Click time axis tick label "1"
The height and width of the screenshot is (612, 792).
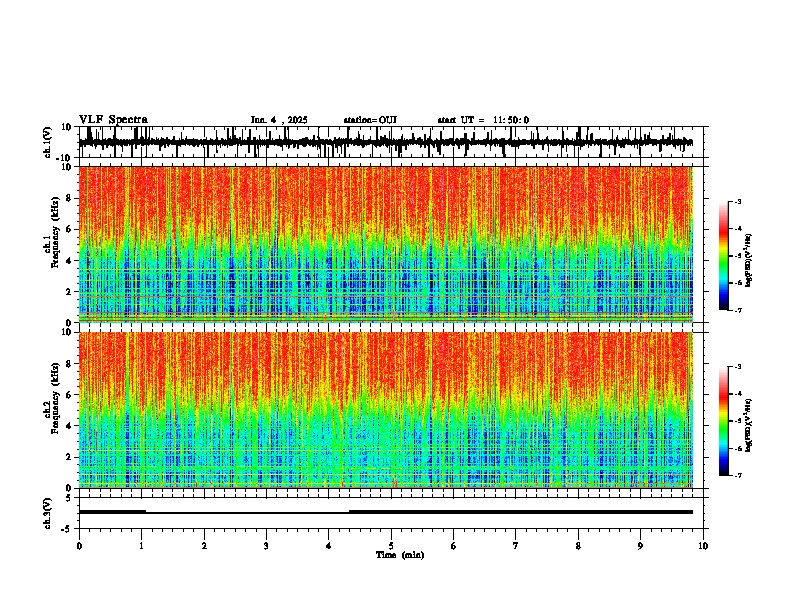point(141,546)
